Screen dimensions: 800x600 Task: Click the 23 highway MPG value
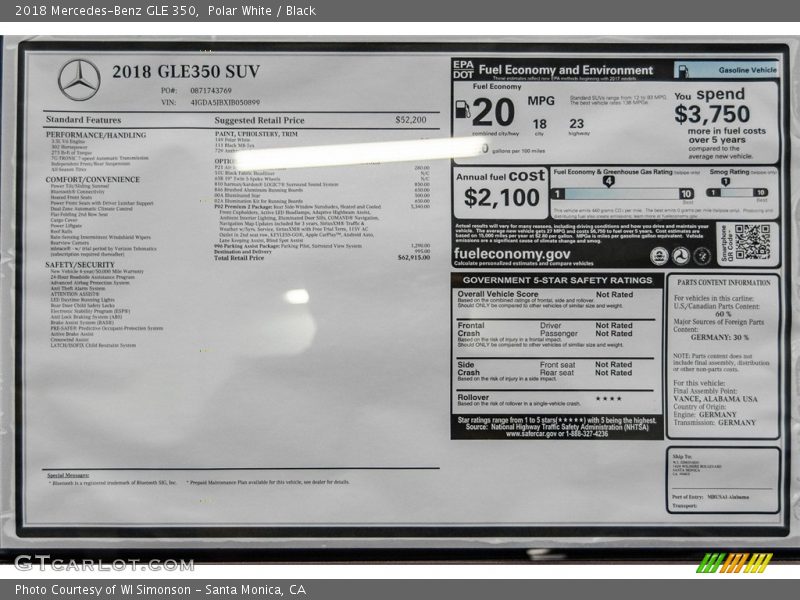coord(577,124)
